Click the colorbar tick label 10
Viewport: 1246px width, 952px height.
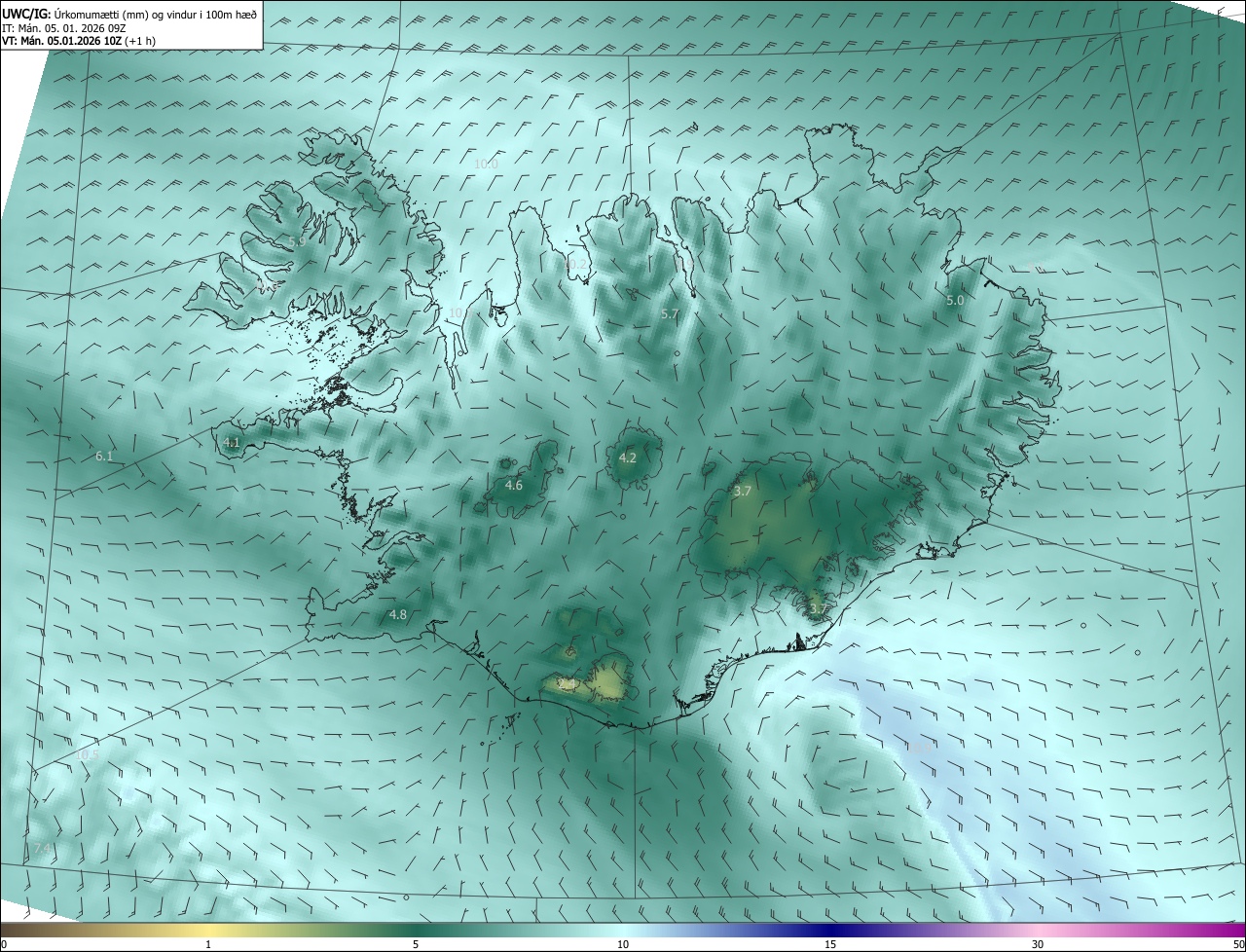pos(623,944)
